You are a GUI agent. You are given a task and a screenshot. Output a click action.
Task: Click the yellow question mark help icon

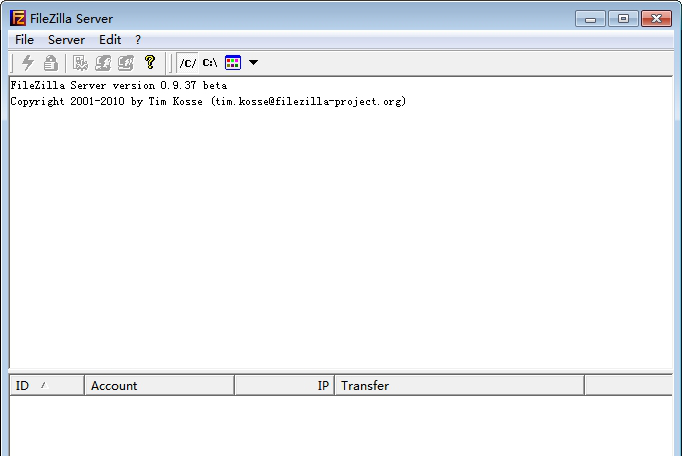[x=150, y=62]
